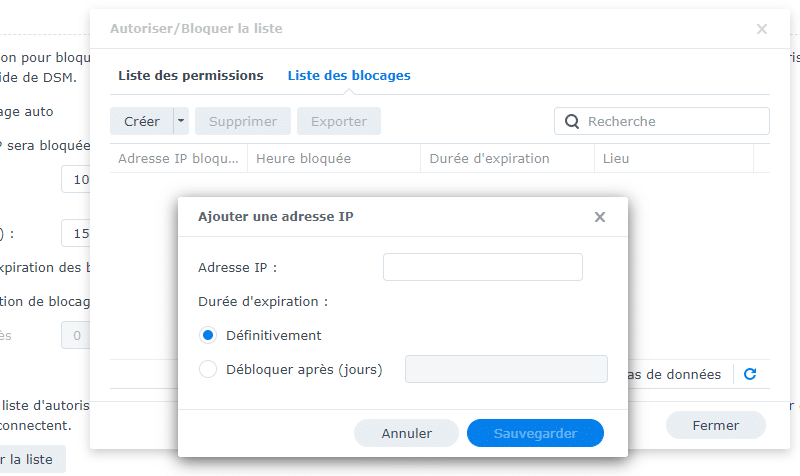
Task: Click the refresh icon in the list footer
Action: 750,374
